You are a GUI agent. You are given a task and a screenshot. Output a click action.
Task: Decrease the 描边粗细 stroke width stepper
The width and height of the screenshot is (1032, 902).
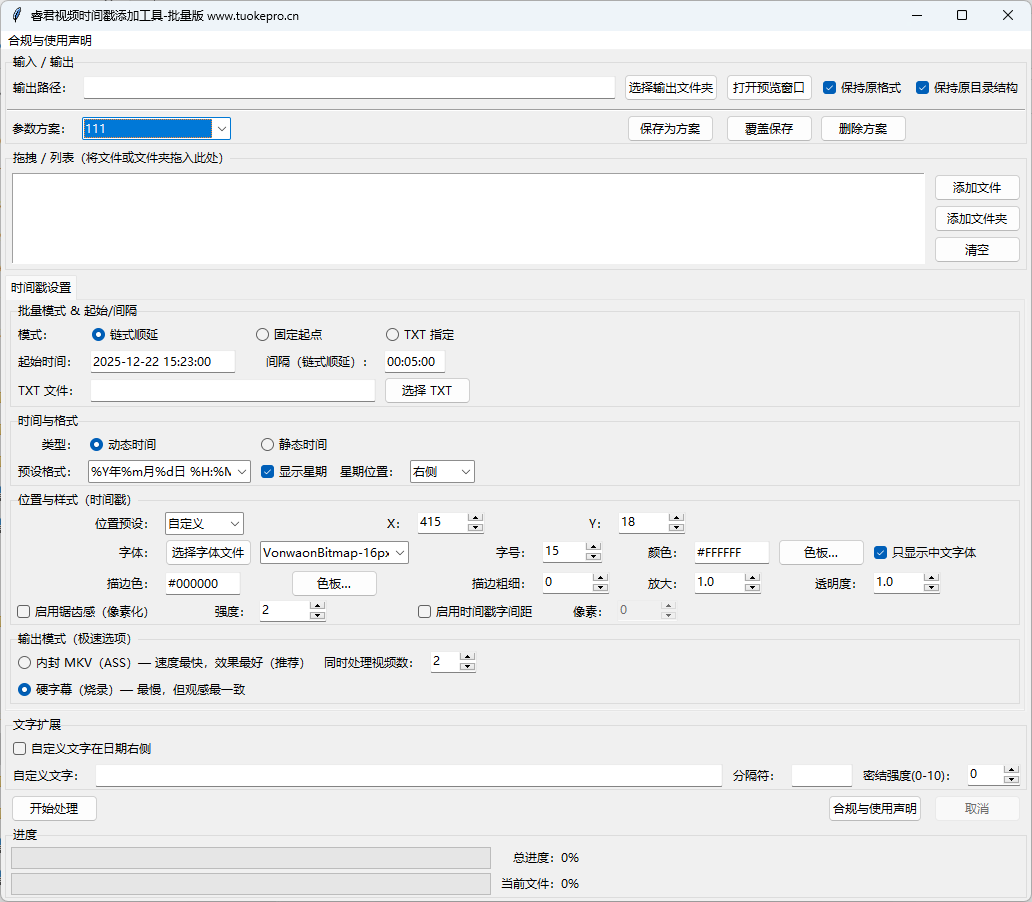pos(600,587)
